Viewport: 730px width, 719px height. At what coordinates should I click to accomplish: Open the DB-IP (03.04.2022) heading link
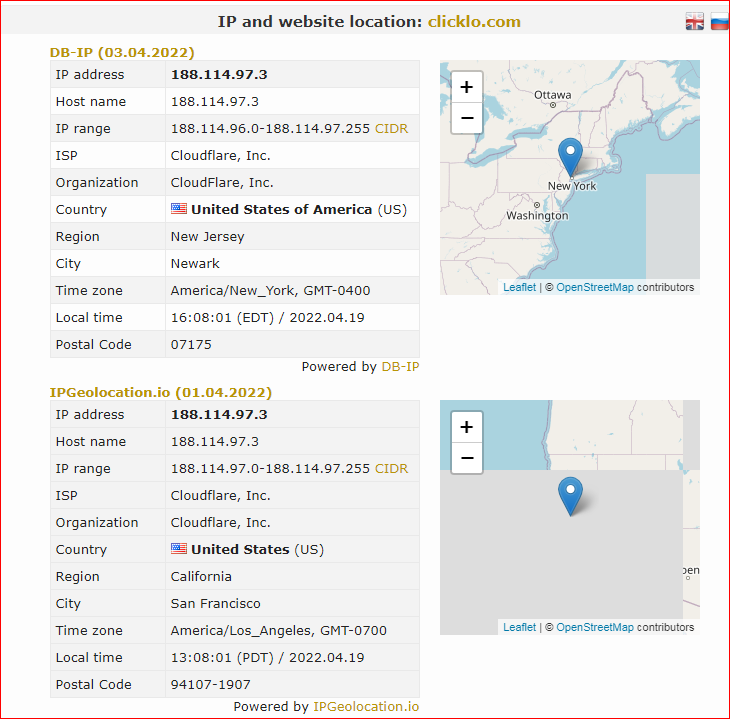click(x=122, y=52)
